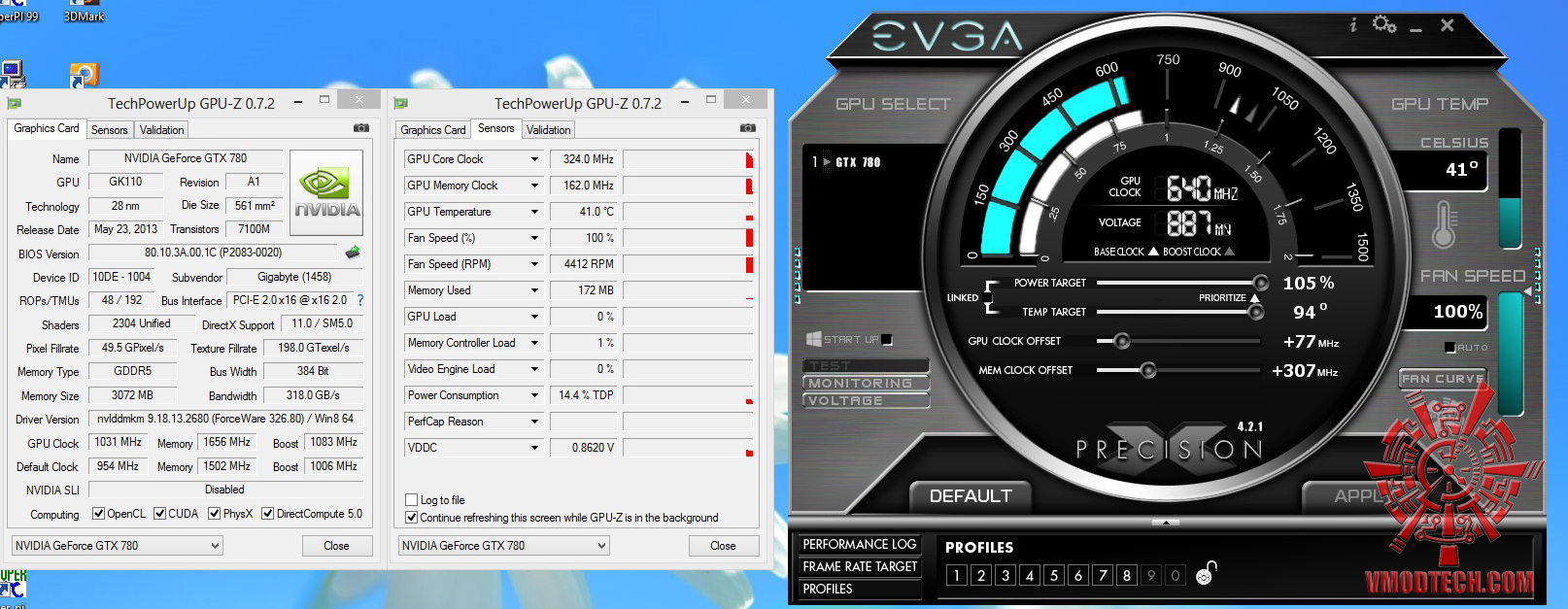
Task: Click the NVIDIA logo in GPU-Z
Action: click(x=326, y=192)
